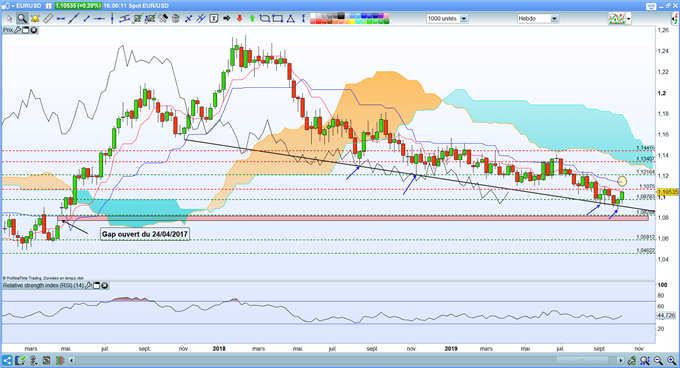
Task: Open the 1000 unités dropdown
Action: 464,19
